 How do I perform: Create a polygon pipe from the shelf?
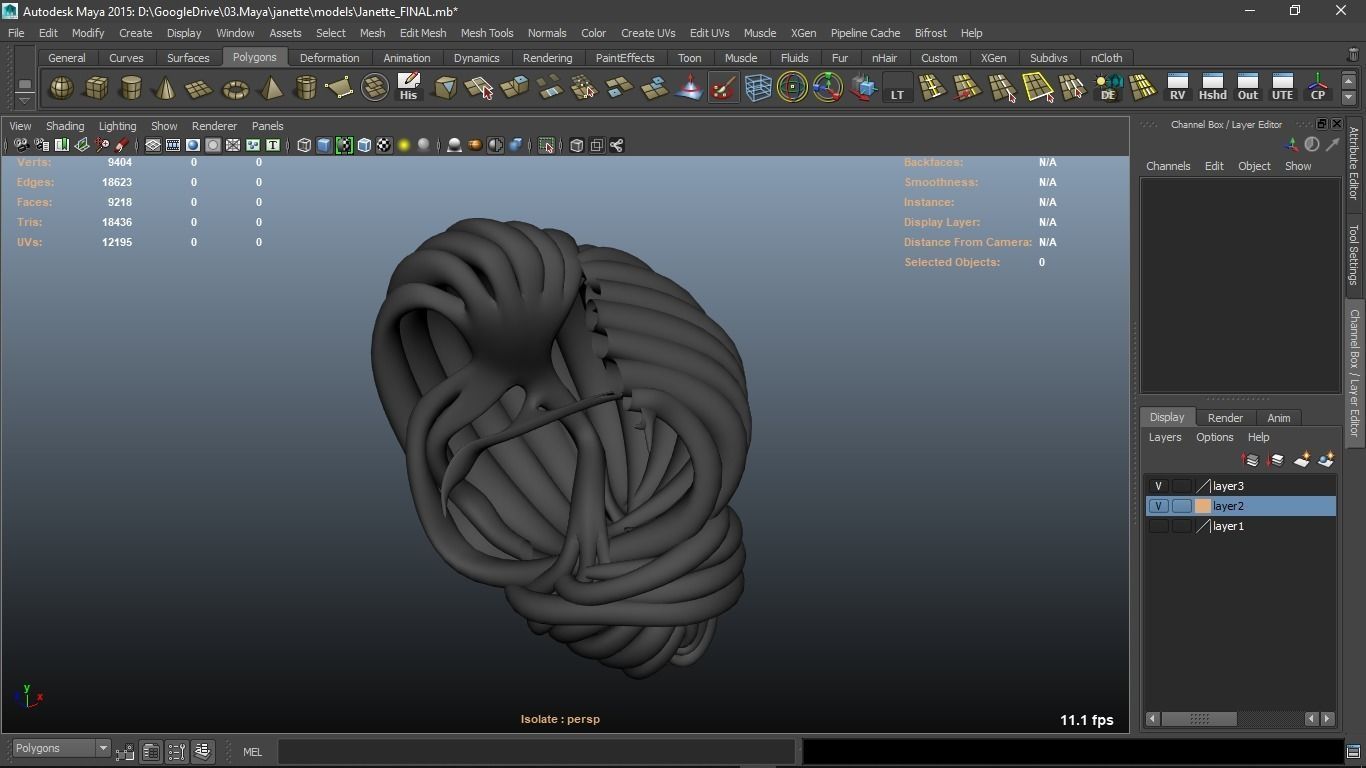click(305, 88)
